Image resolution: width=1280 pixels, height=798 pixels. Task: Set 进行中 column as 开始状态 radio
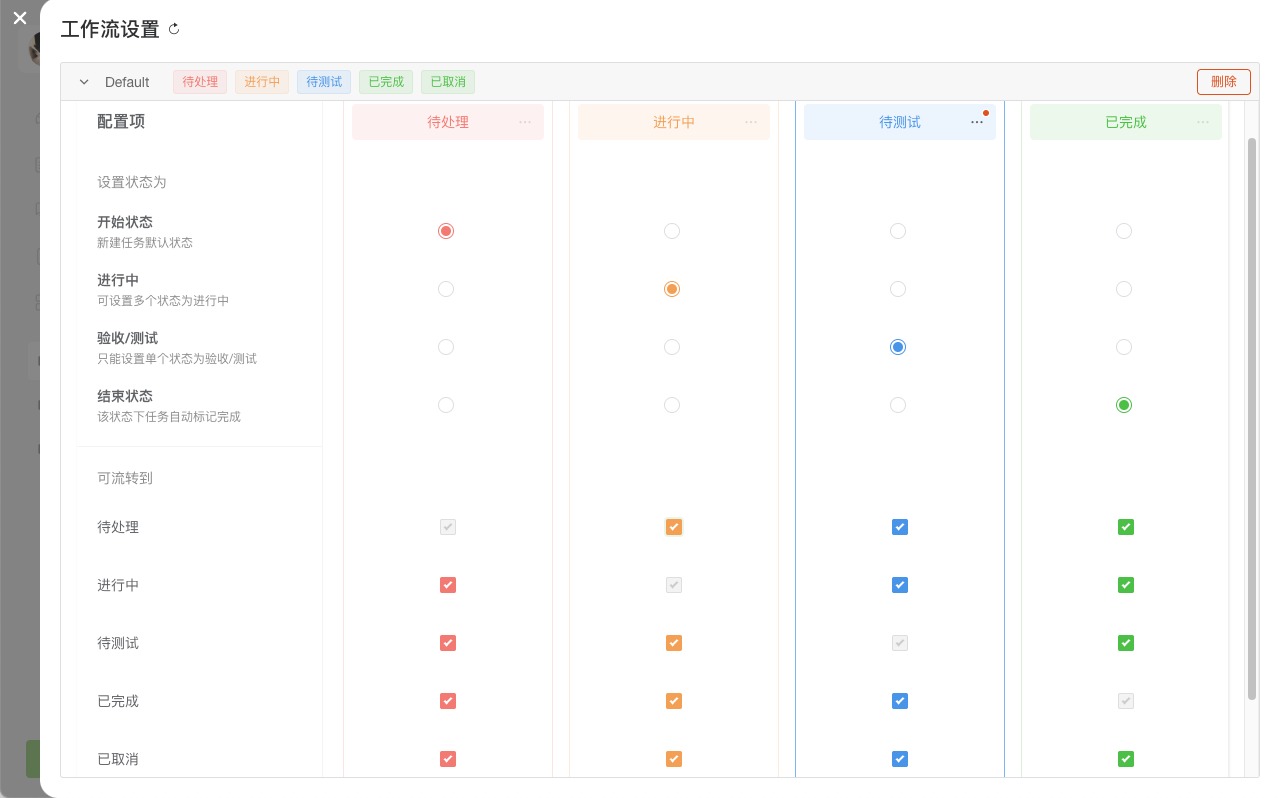672,231
